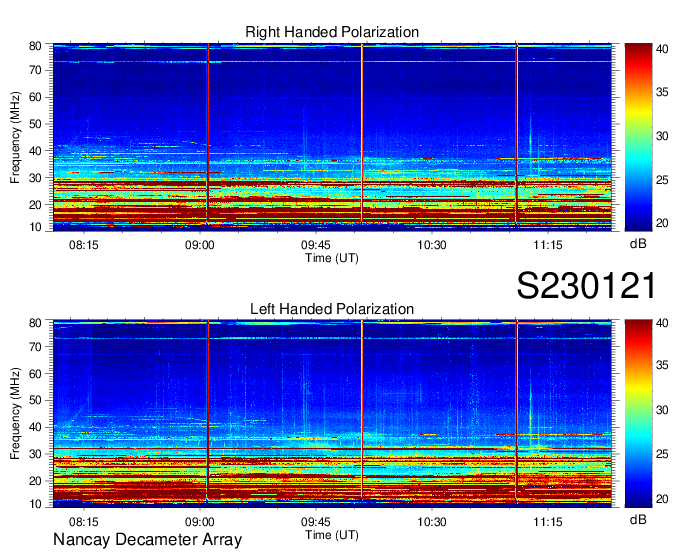This screenshot has height=552, width=680.
Task: Click red vertical line after 09:00, Right Handed
Action: (x=208, y=134)
